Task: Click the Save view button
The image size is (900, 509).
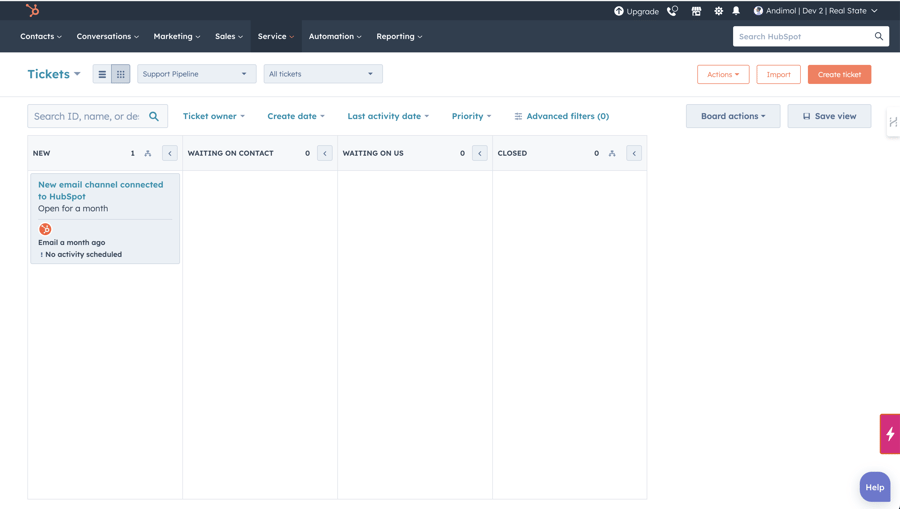Action: (829, 116)
